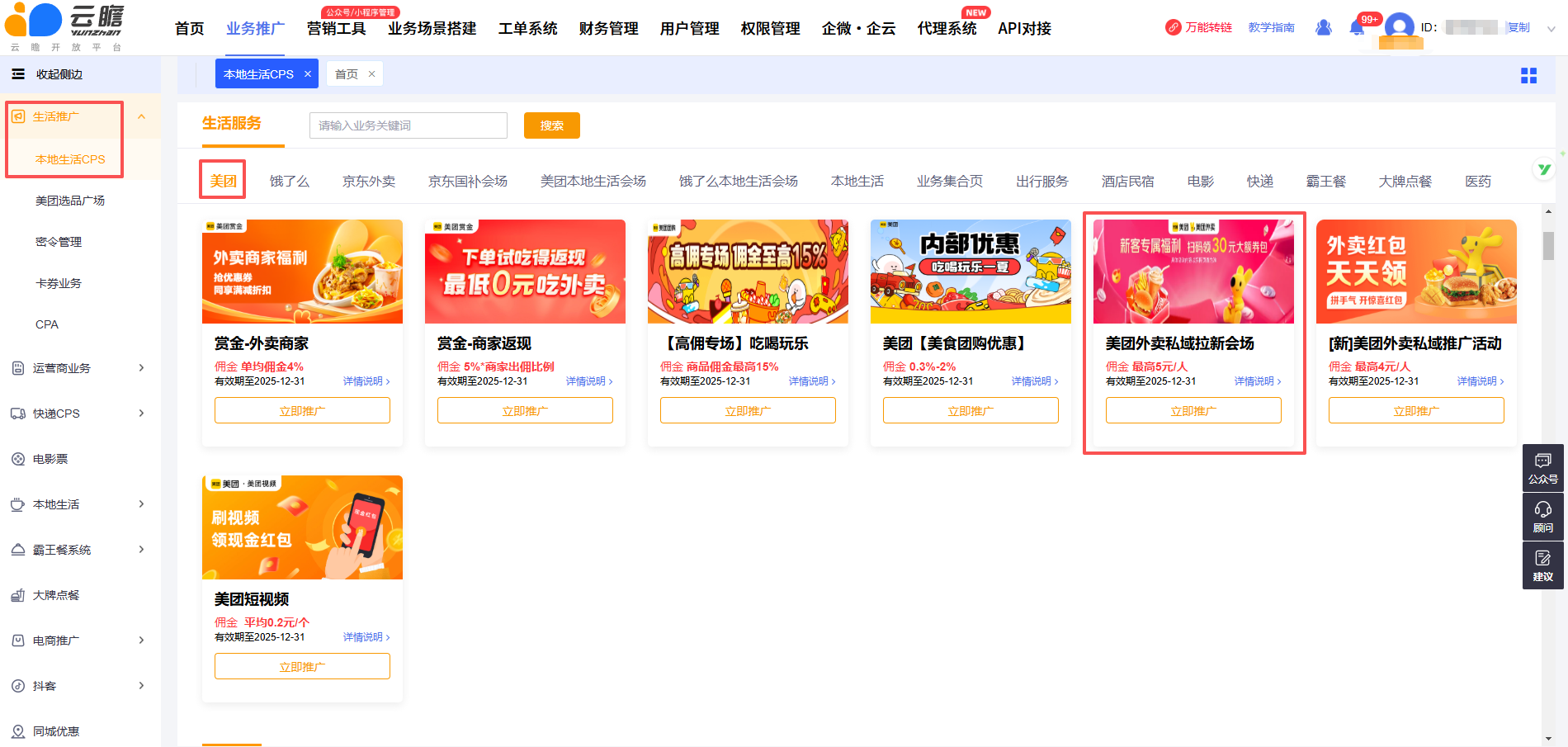Click the 建议 feedback icon

click(x=1542, y=565)
